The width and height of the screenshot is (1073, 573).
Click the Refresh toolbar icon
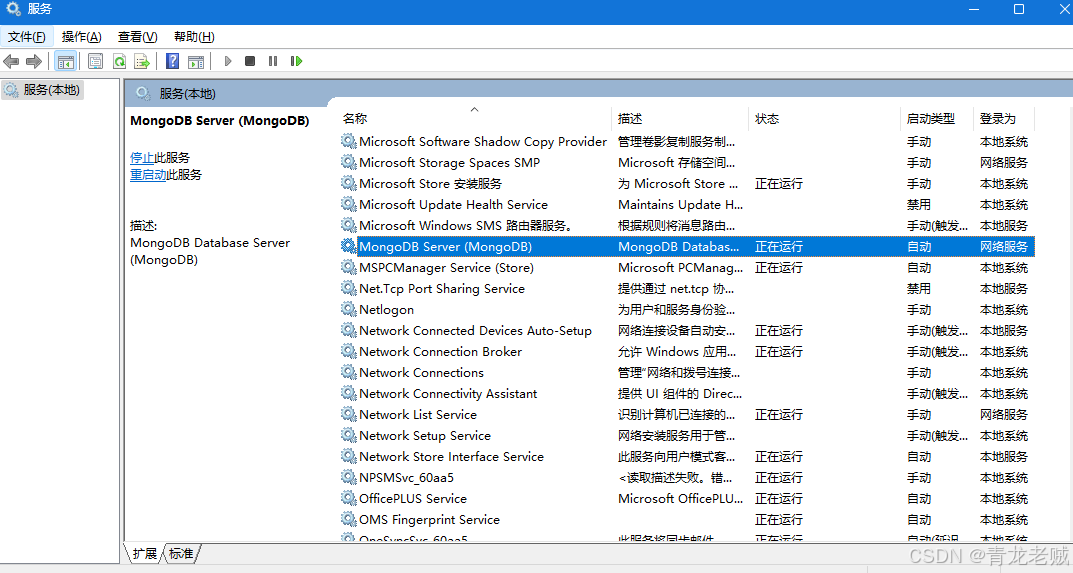[x=119, y=62]
